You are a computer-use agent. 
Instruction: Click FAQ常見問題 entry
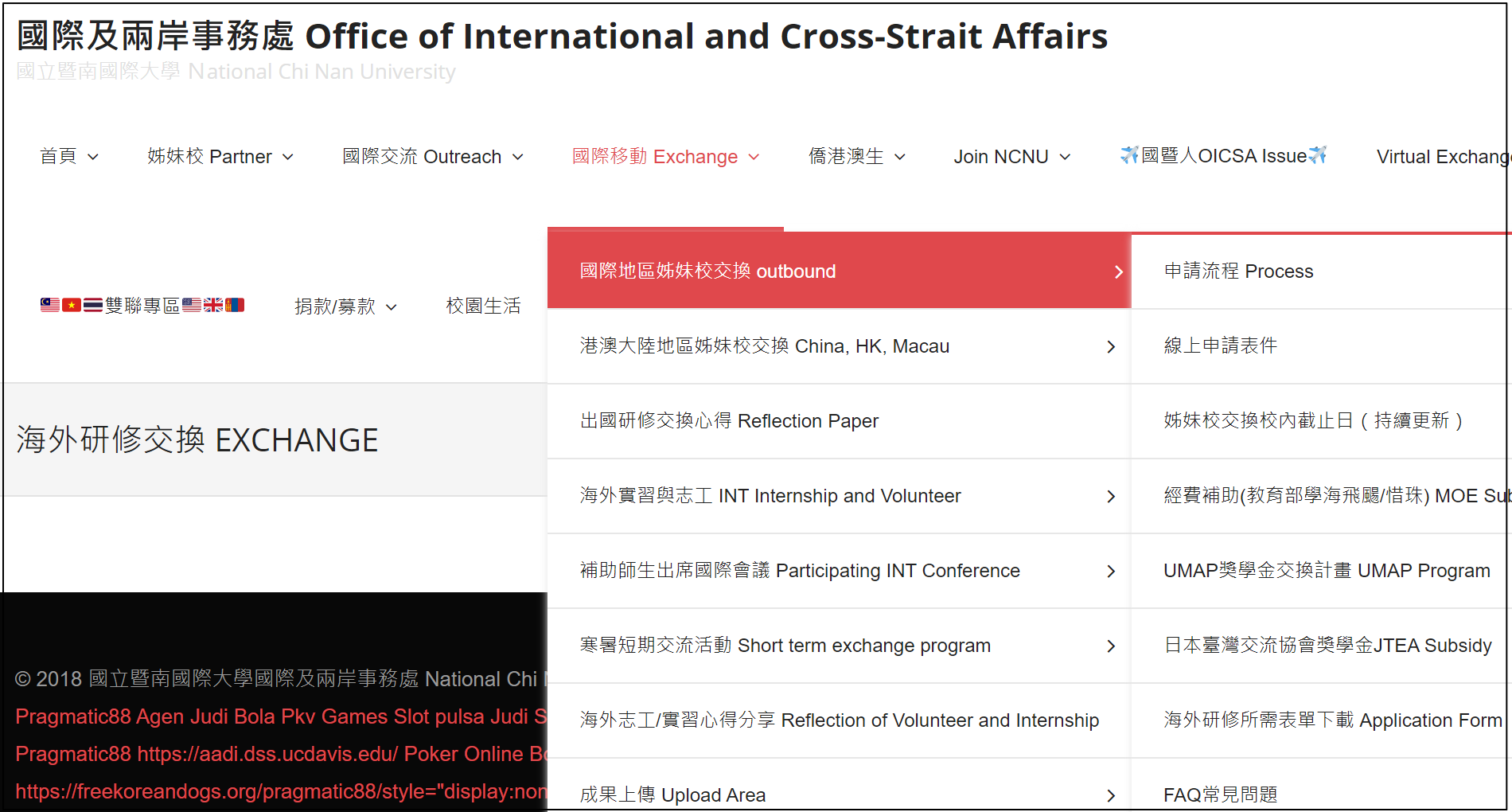coord(1220,794)
